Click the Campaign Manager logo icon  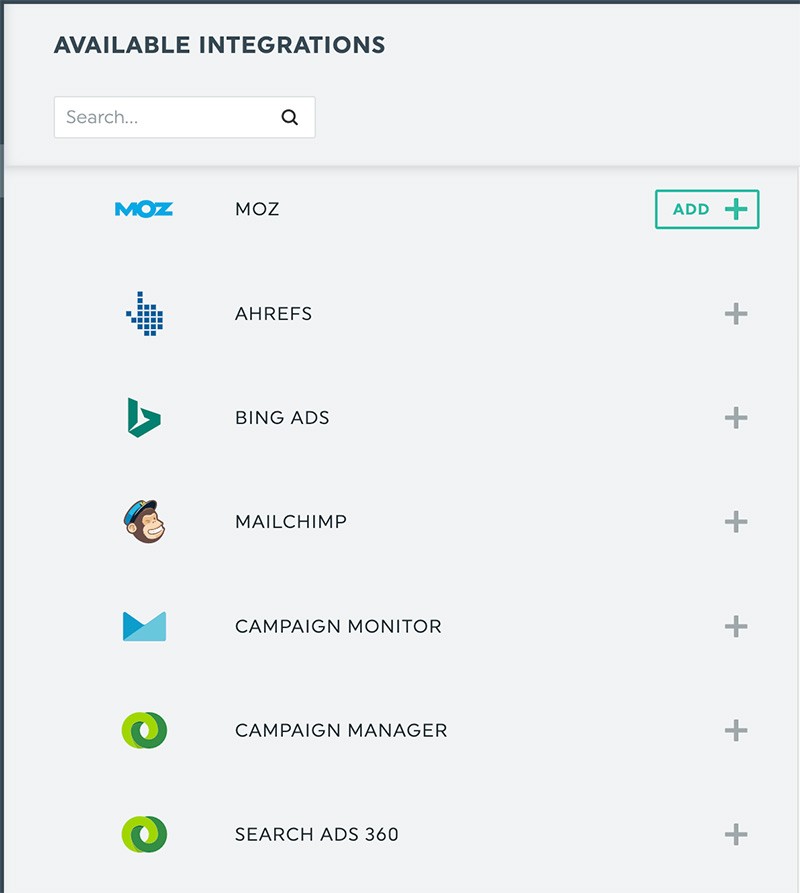pos(144,730)
